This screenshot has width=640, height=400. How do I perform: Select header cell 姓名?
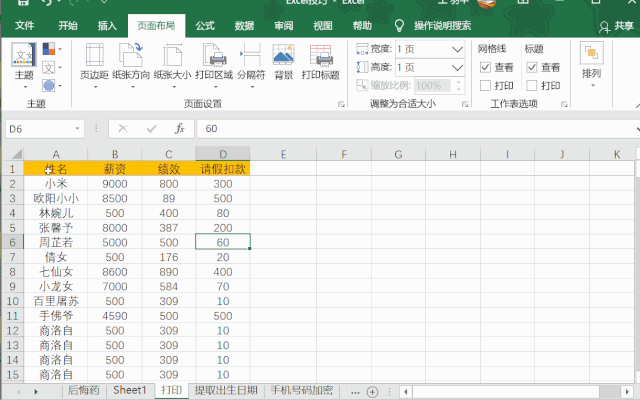click(56, 169)
